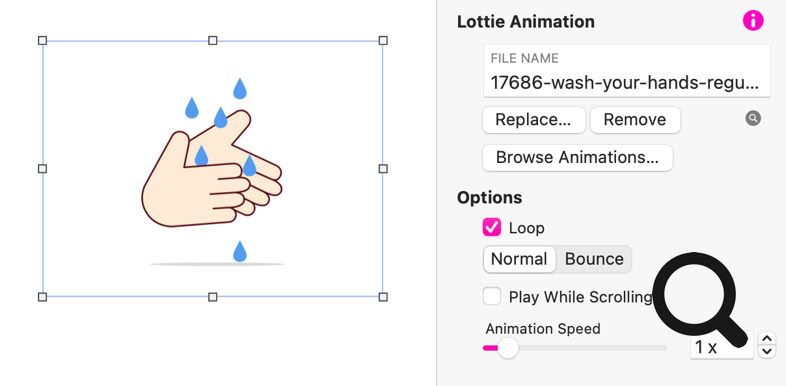
Task: Open the pink info icon for Lottie Animation
Action: (753, 21)
